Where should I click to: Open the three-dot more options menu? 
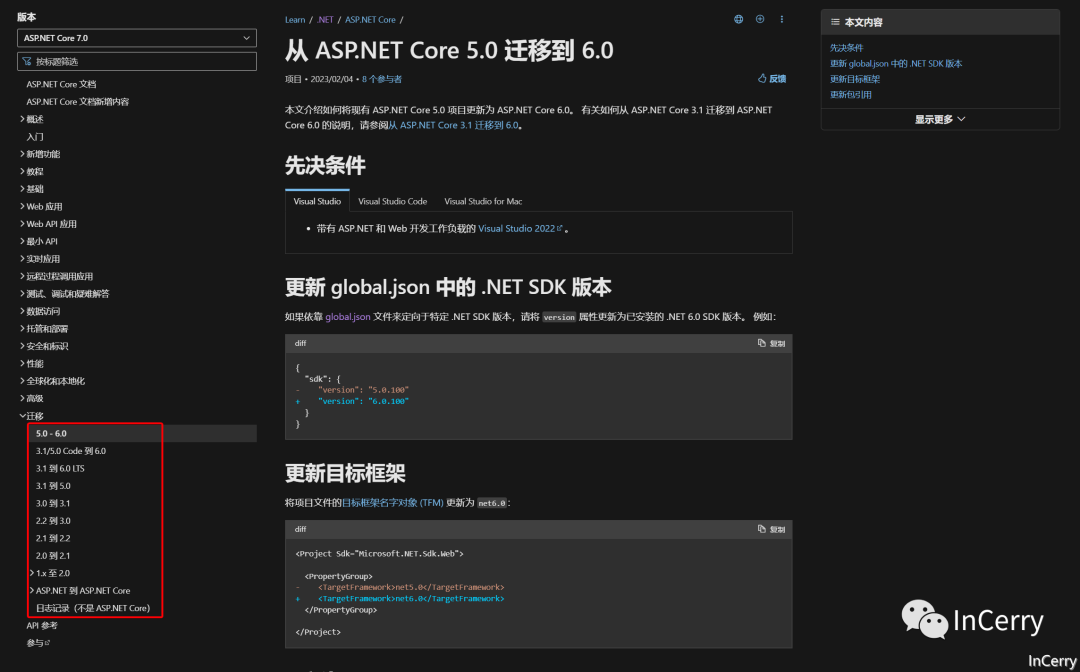[x=782, y=19]
